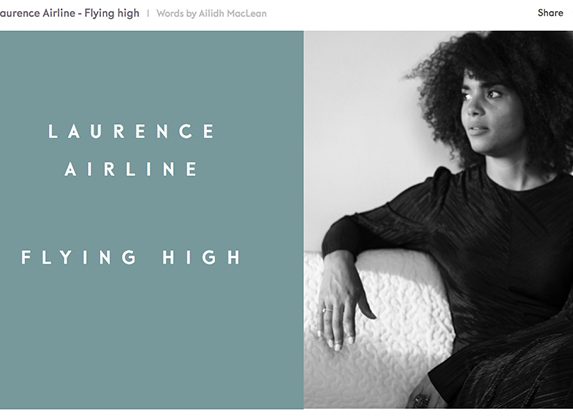Click the ring on the woman's finger
Viewport: 573px width, 418px height.
326,310
